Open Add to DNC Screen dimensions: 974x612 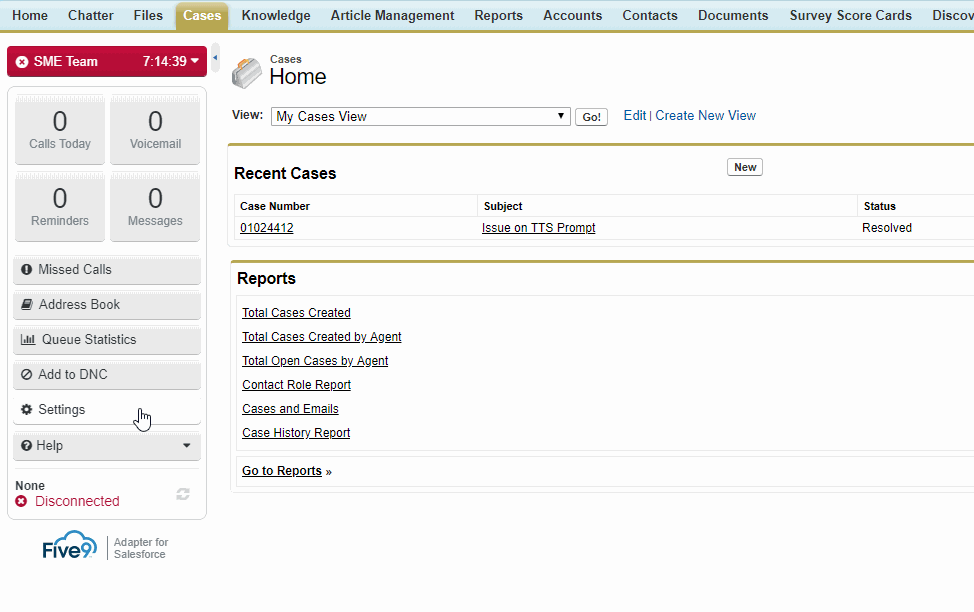[x=107, y=375]
